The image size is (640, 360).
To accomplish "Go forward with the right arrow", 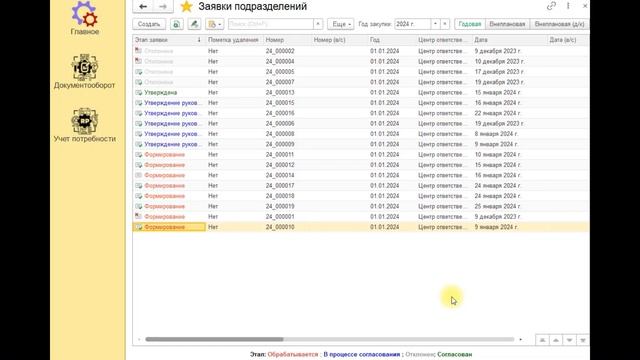I will click(163, 7).
